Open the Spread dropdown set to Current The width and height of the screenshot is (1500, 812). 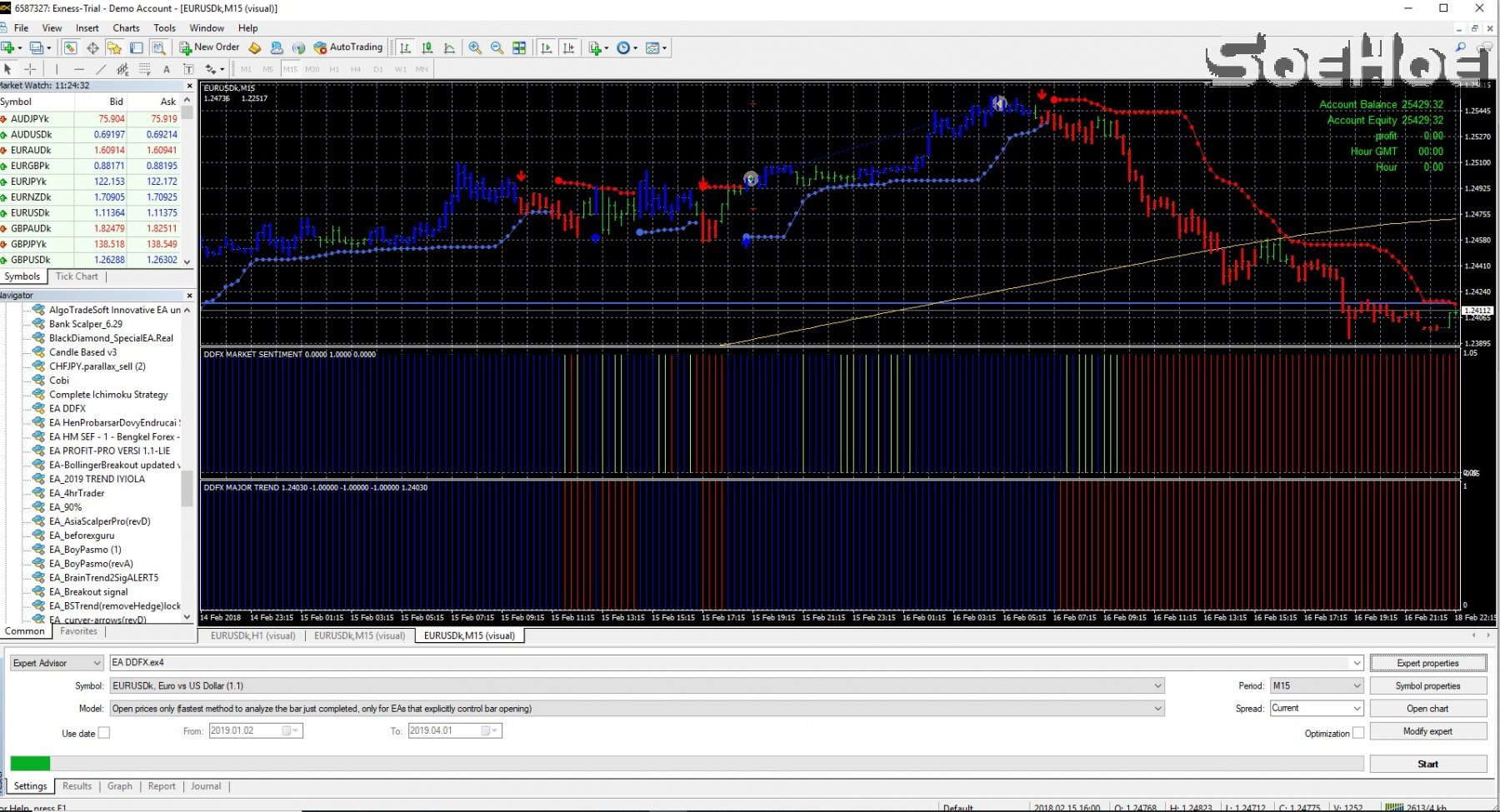1316,708
